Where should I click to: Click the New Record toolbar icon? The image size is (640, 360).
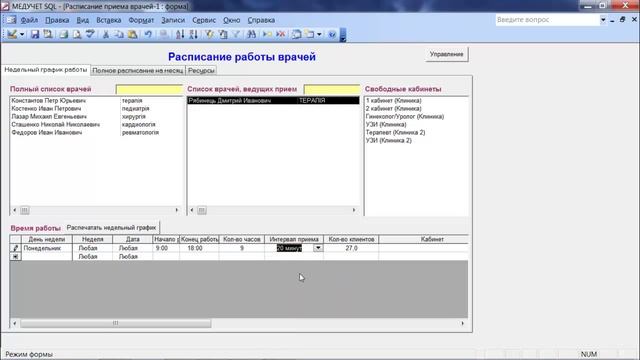267,34
